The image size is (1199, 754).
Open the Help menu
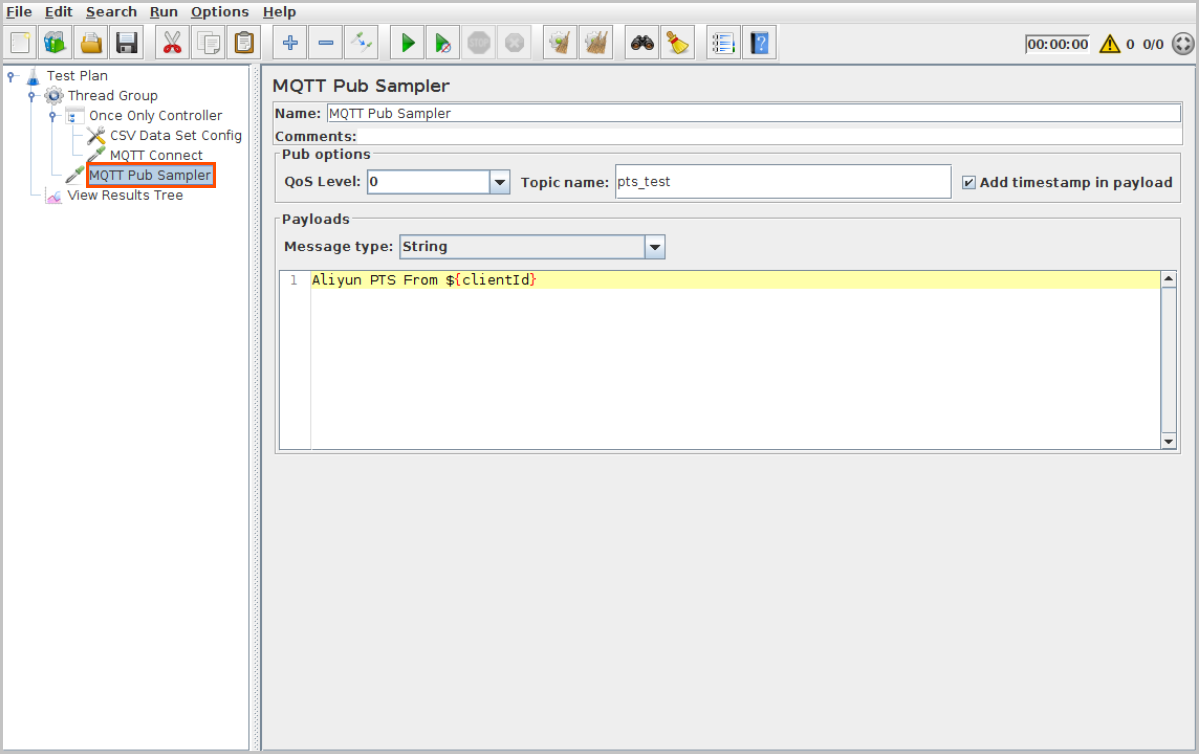(x=279, y=12)
